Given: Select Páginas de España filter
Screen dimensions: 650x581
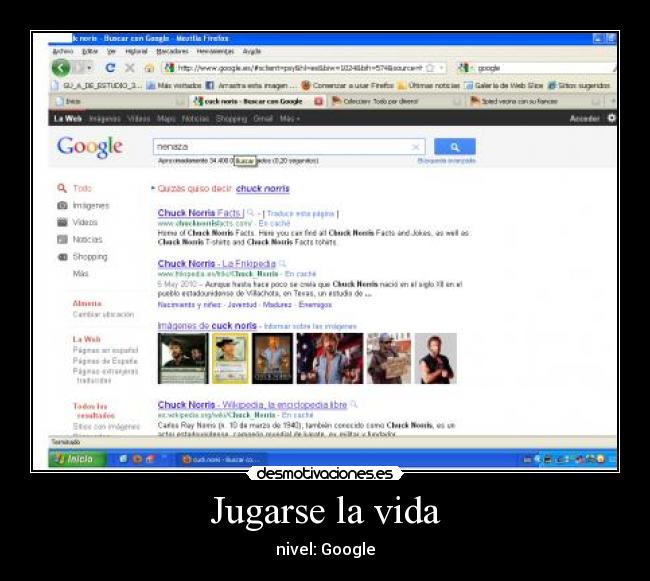Looking at the screenshot, I should pyautogui.click(x=105, y=361).
